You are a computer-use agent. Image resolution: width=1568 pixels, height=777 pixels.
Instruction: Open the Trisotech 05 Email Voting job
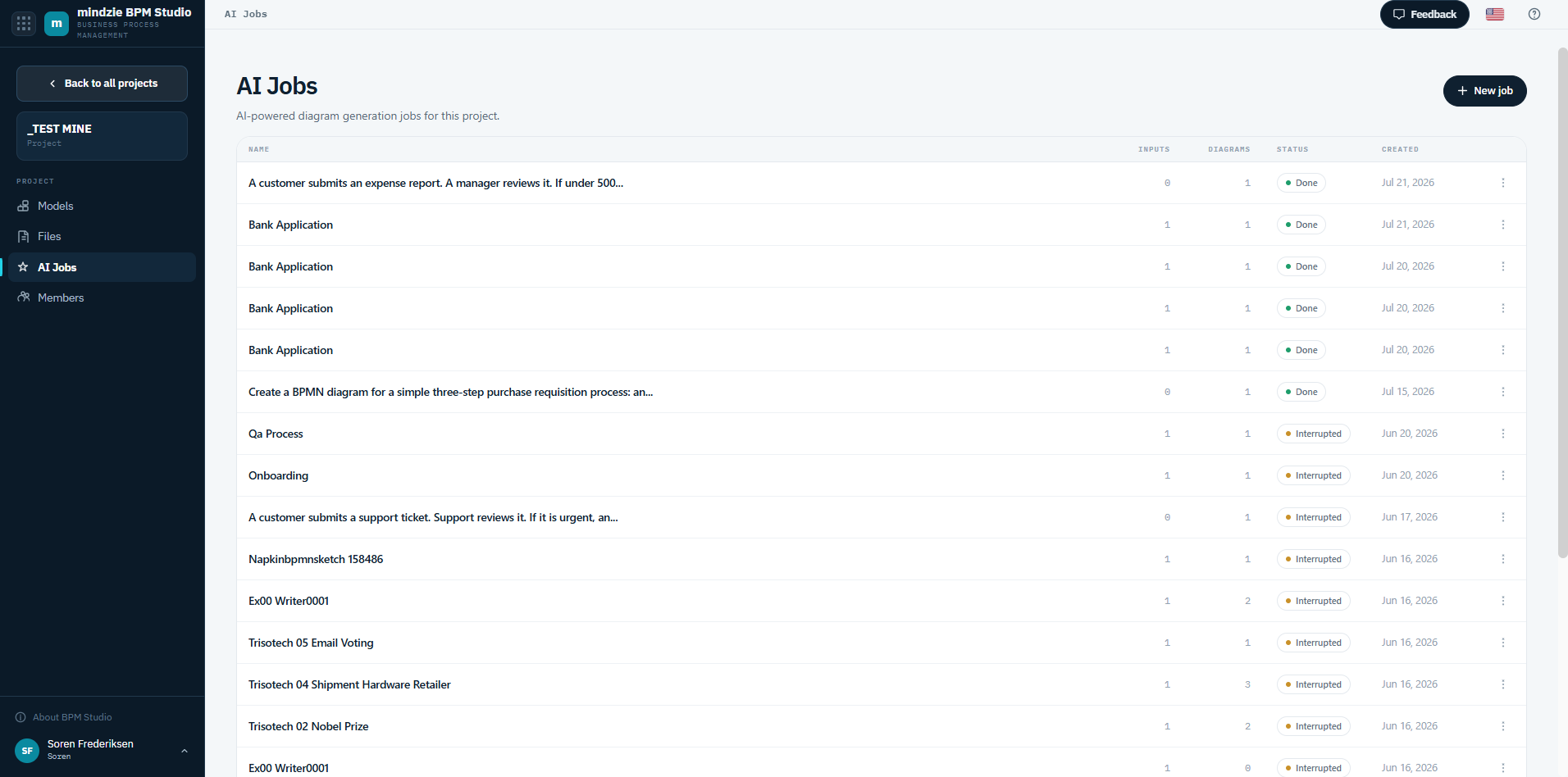click(311, 643)
